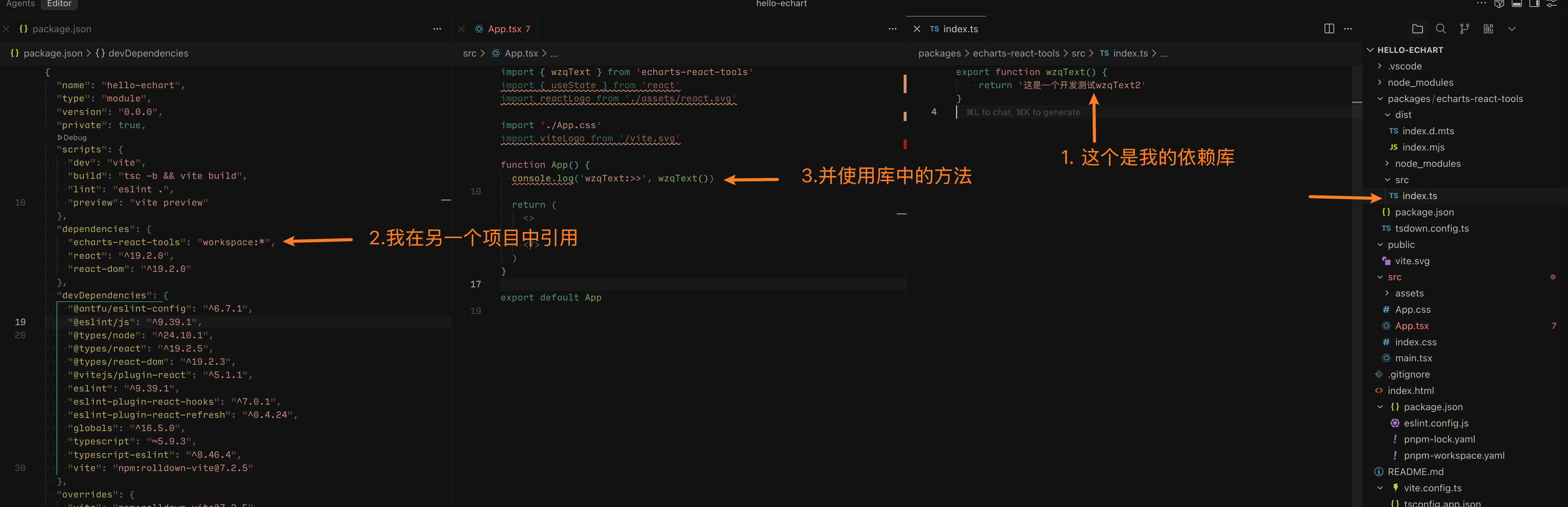Open the Explorer folder icon

pos(1417,29)
